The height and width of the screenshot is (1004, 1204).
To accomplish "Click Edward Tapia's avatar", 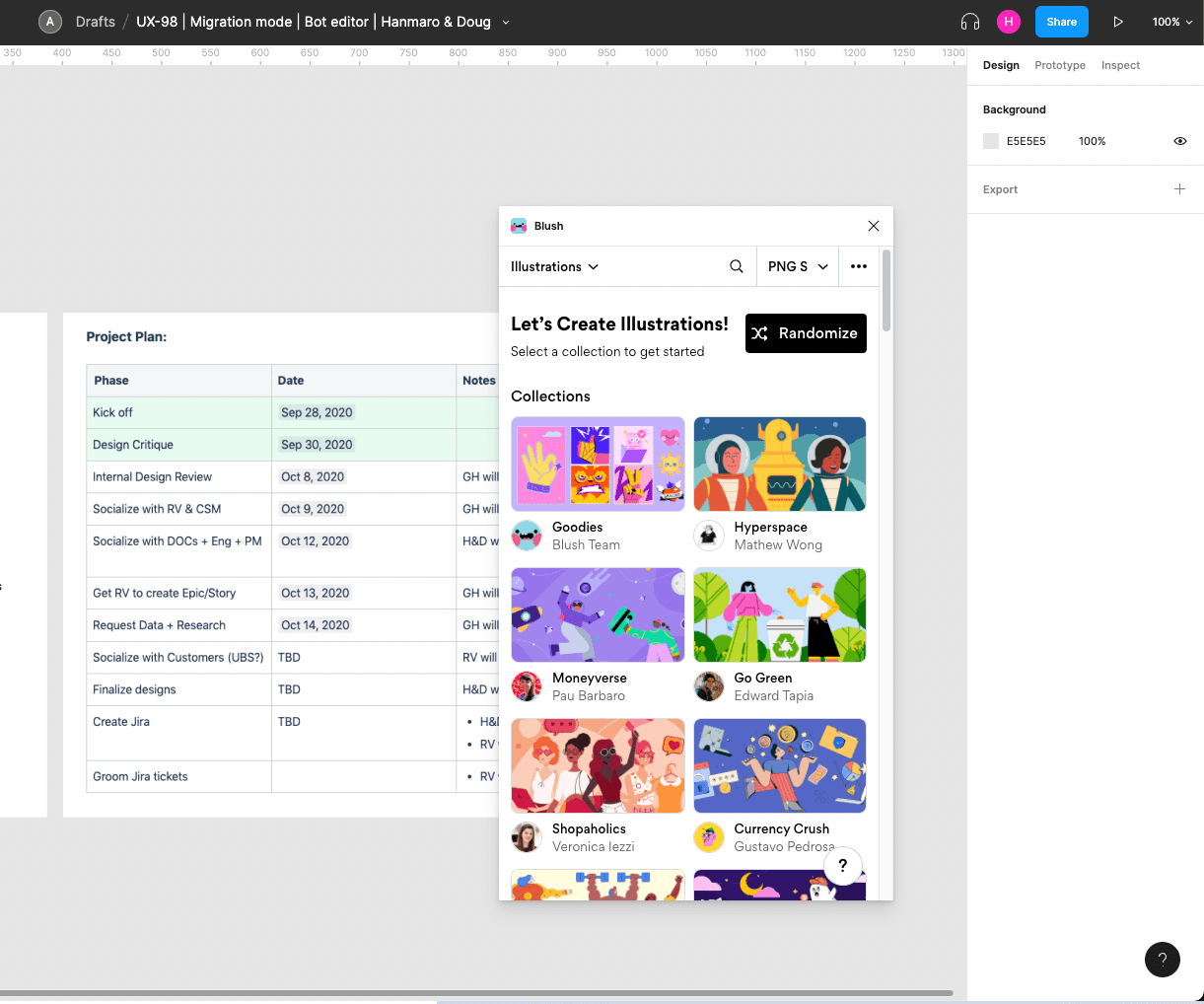I will coord(709,686).
